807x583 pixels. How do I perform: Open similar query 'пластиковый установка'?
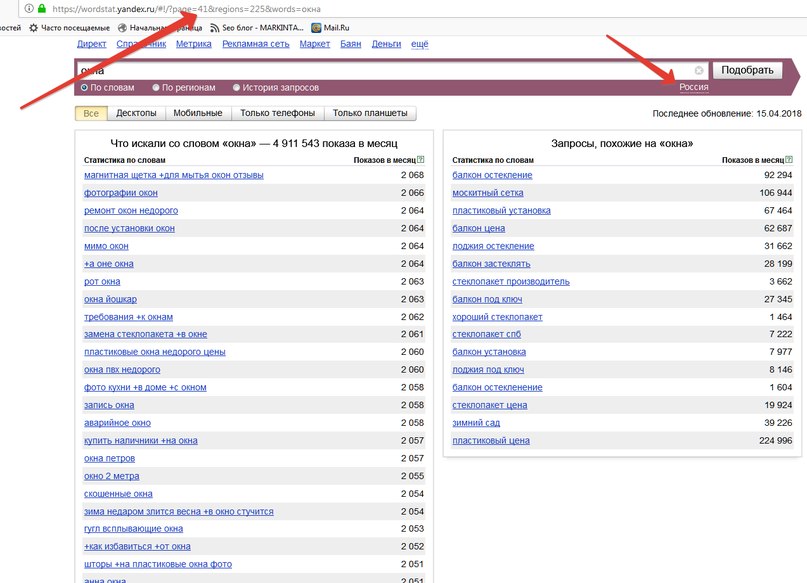coord(501,210)
